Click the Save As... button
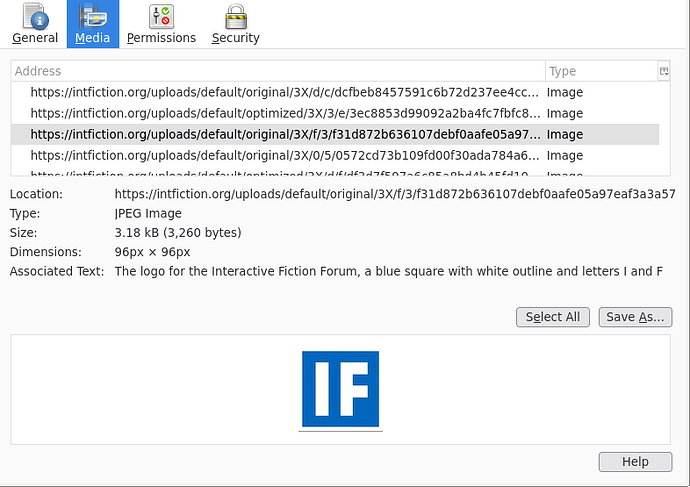 coord(635,317)
